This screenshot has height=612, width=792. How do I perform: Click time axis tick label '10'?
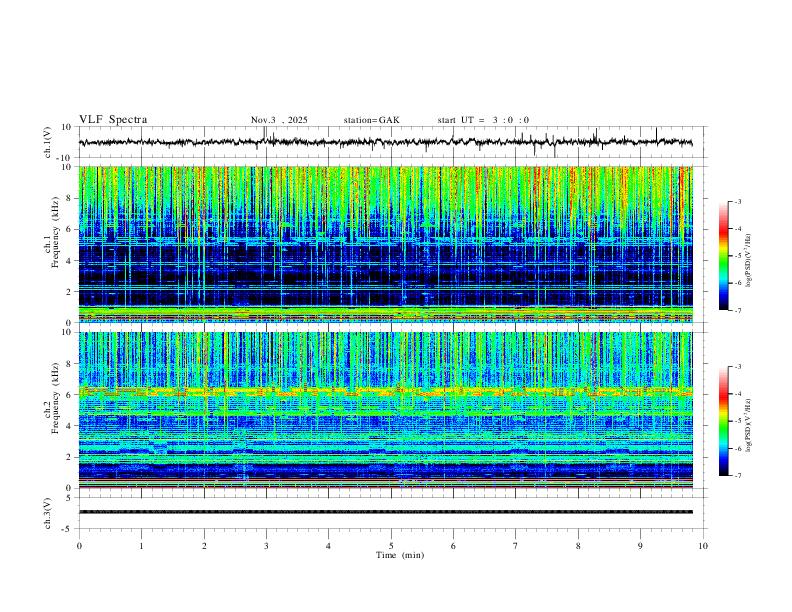(703, 546)
